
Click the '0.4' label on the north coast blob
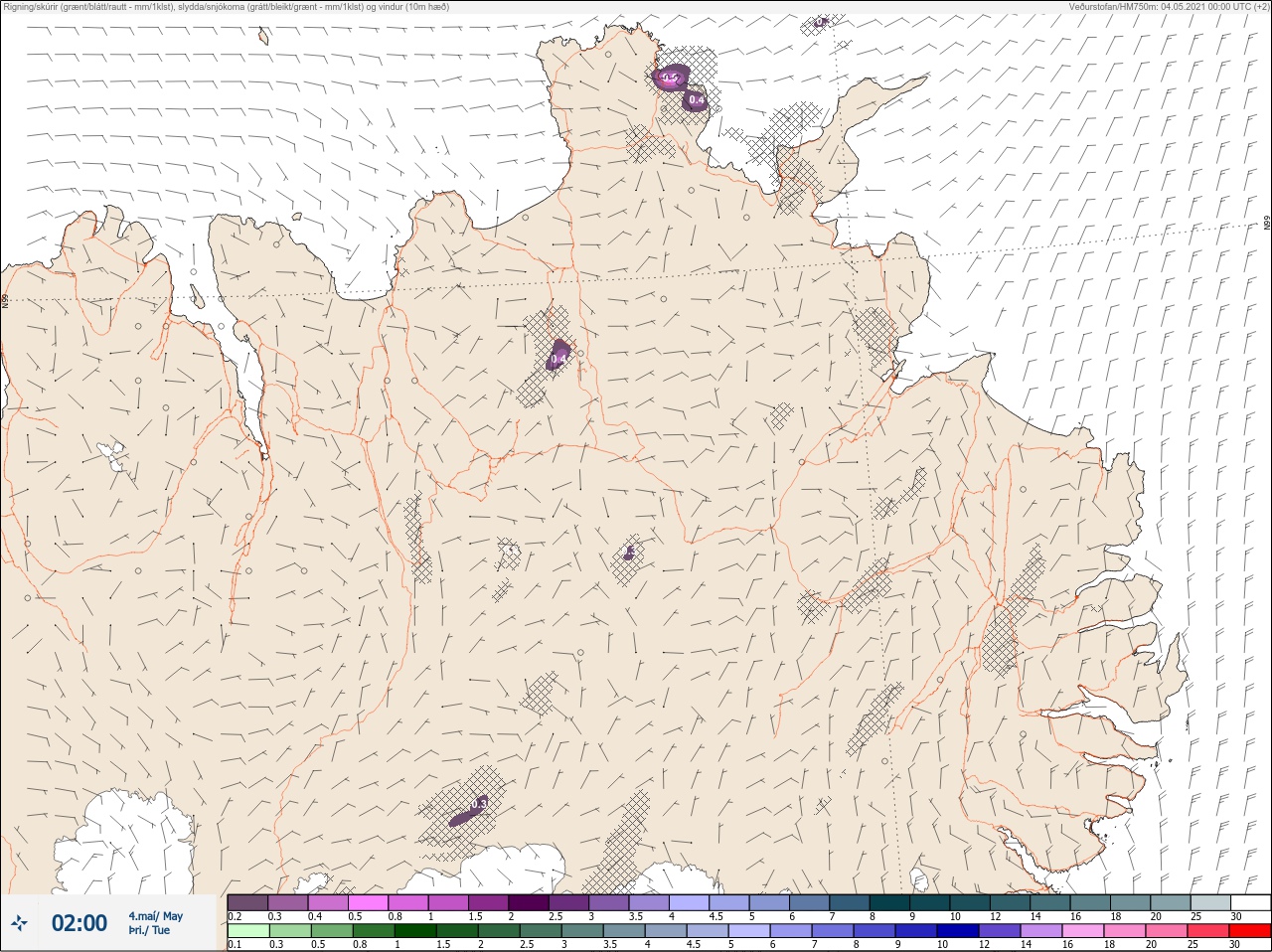click(x=697, y=100)
